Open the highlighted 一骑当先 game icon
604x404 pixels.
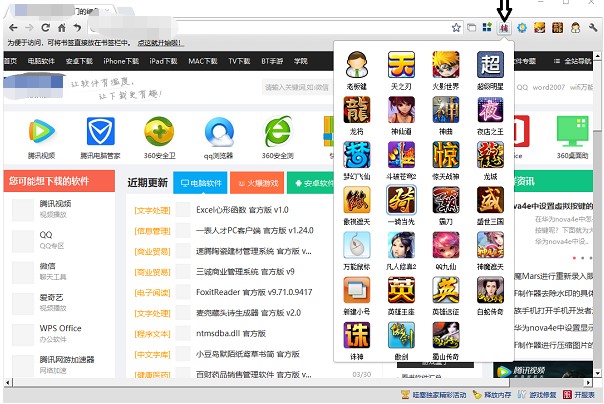pos(401,200)
